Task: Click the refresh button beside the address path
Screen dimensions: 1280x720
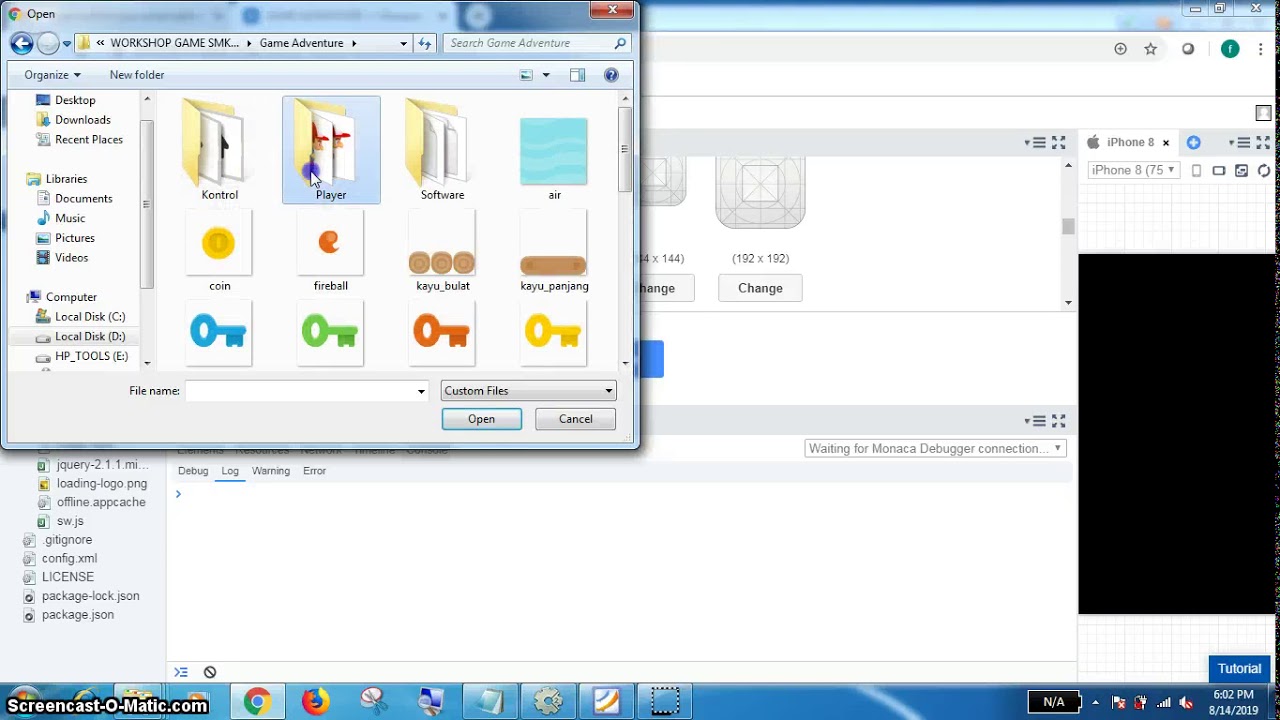Action: [x=425, y=43]
